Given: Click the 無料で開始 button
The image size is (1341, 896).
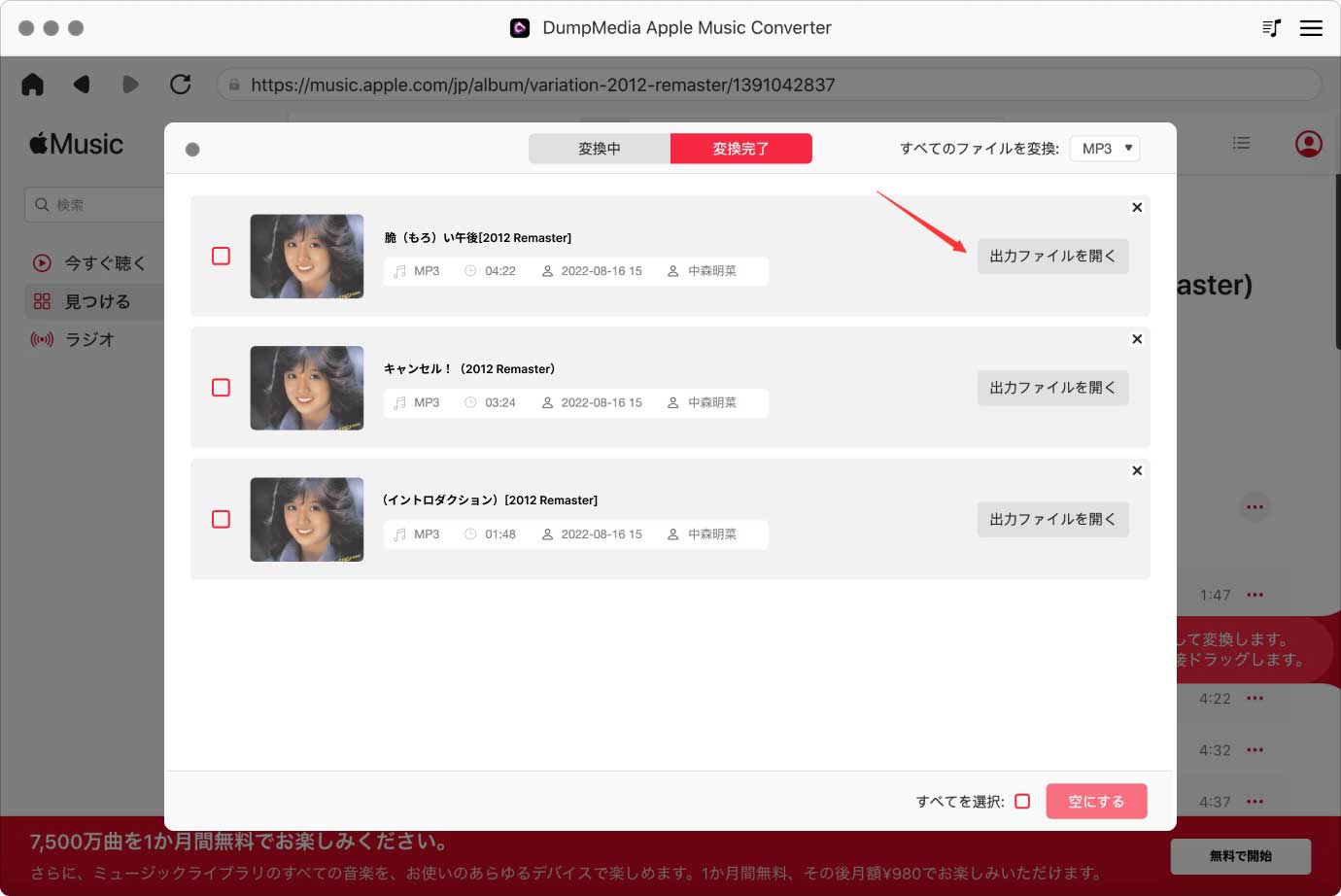Looking at the screenshot, I should point(1241,856).
